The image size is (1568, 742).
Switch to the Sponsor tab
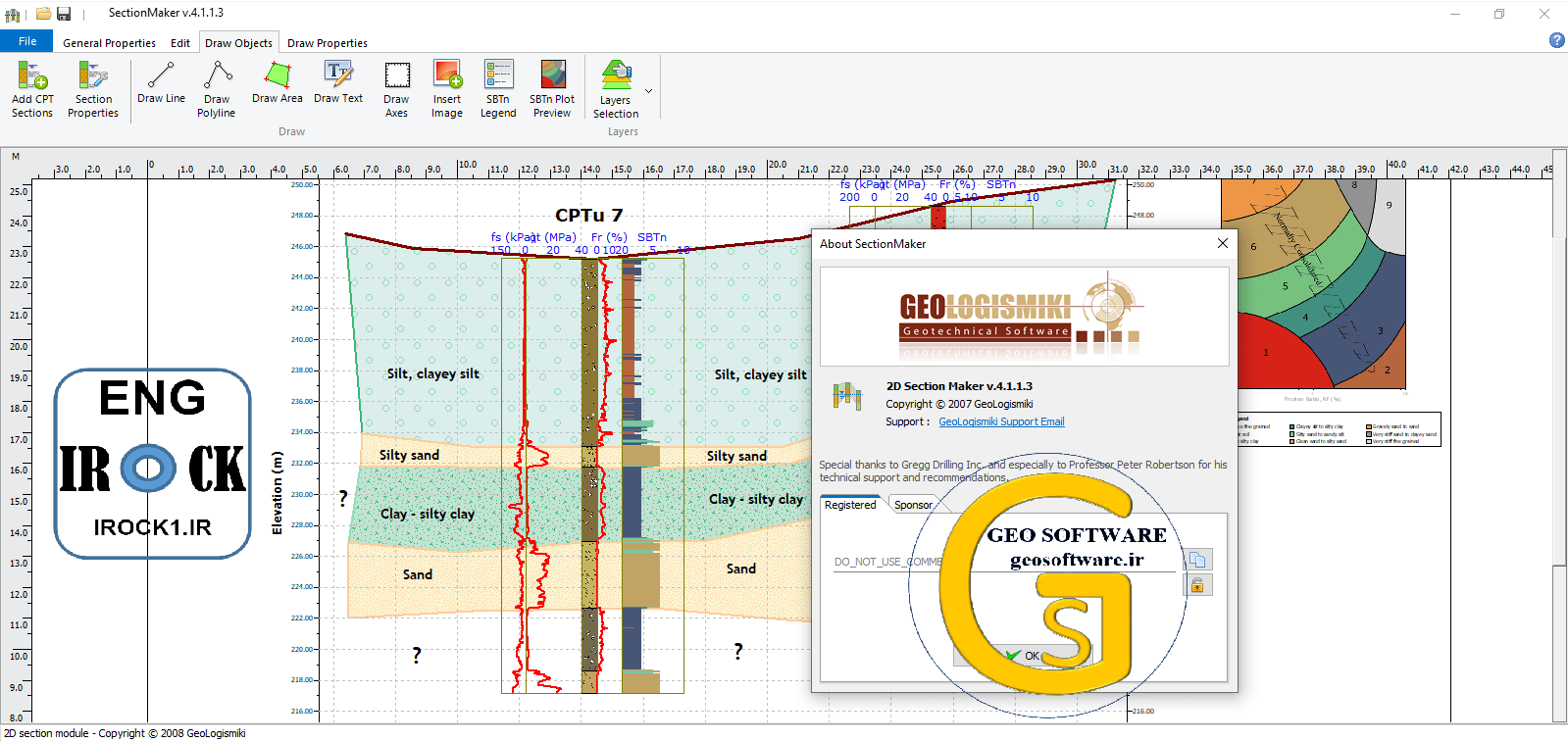[913, 505]
